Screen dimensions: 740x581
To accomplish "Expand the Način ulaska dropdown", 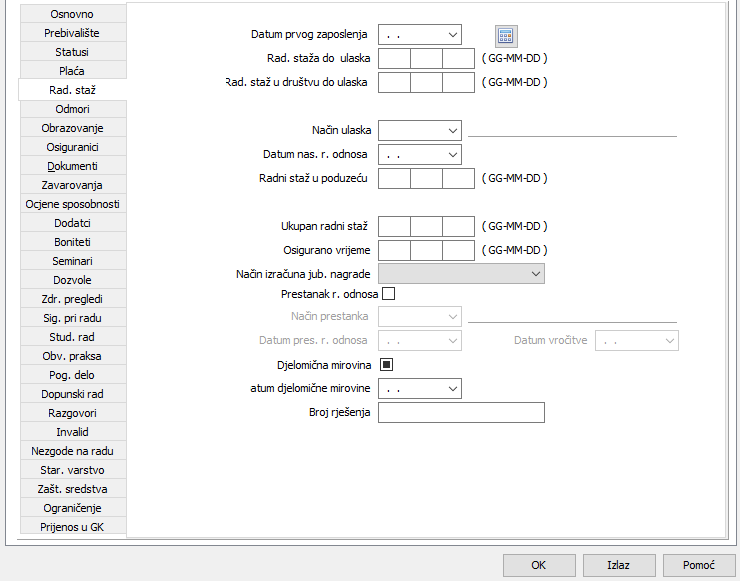I will 453,130.
